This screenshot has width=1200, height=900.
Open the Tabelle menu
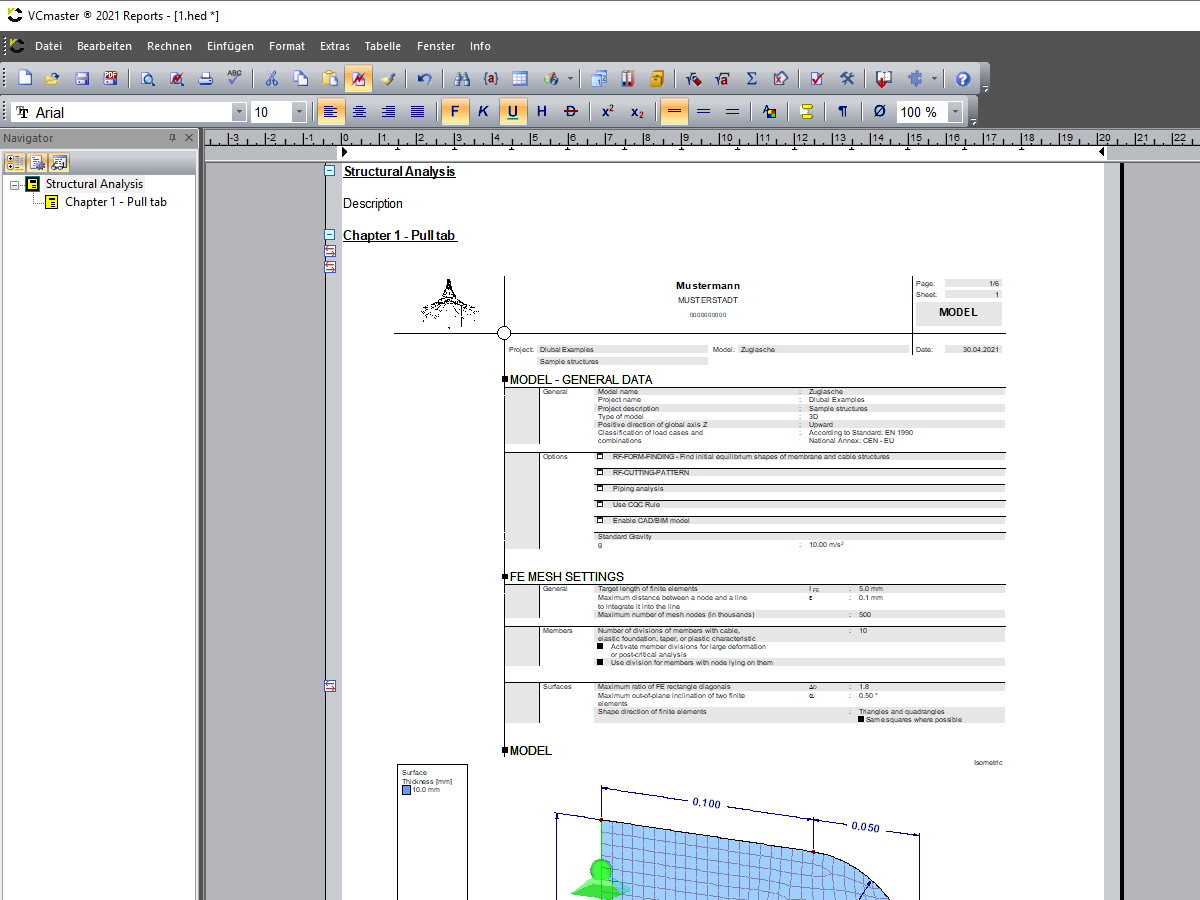[383, 46]
